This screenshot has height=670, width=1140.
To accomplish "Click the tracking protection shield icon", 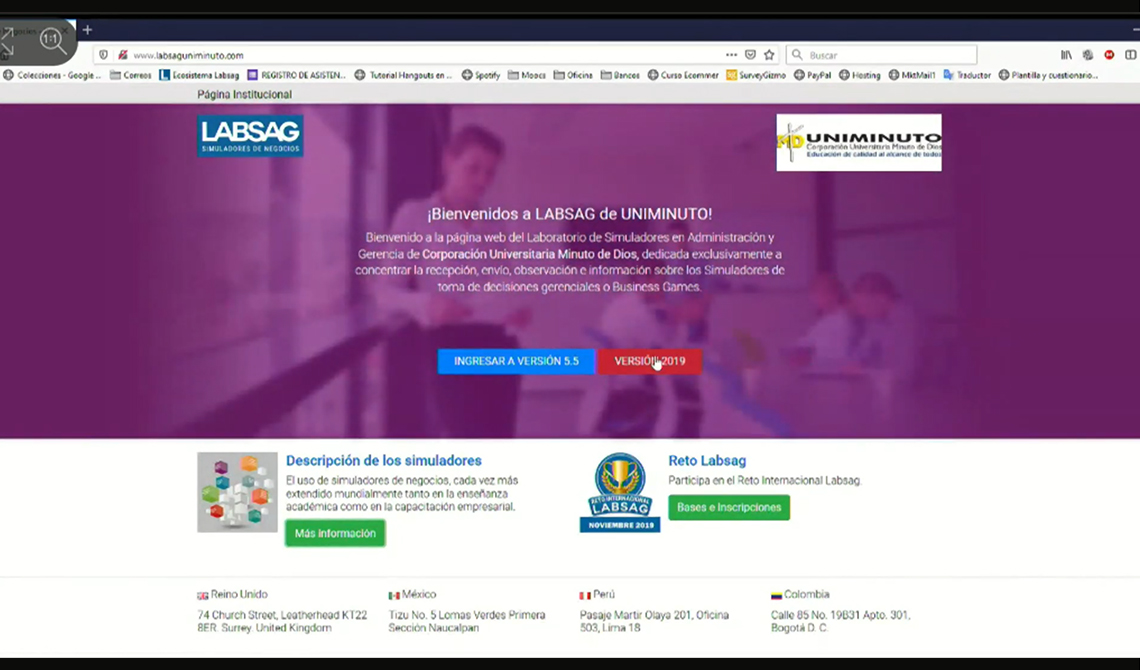I will (103, 55).
